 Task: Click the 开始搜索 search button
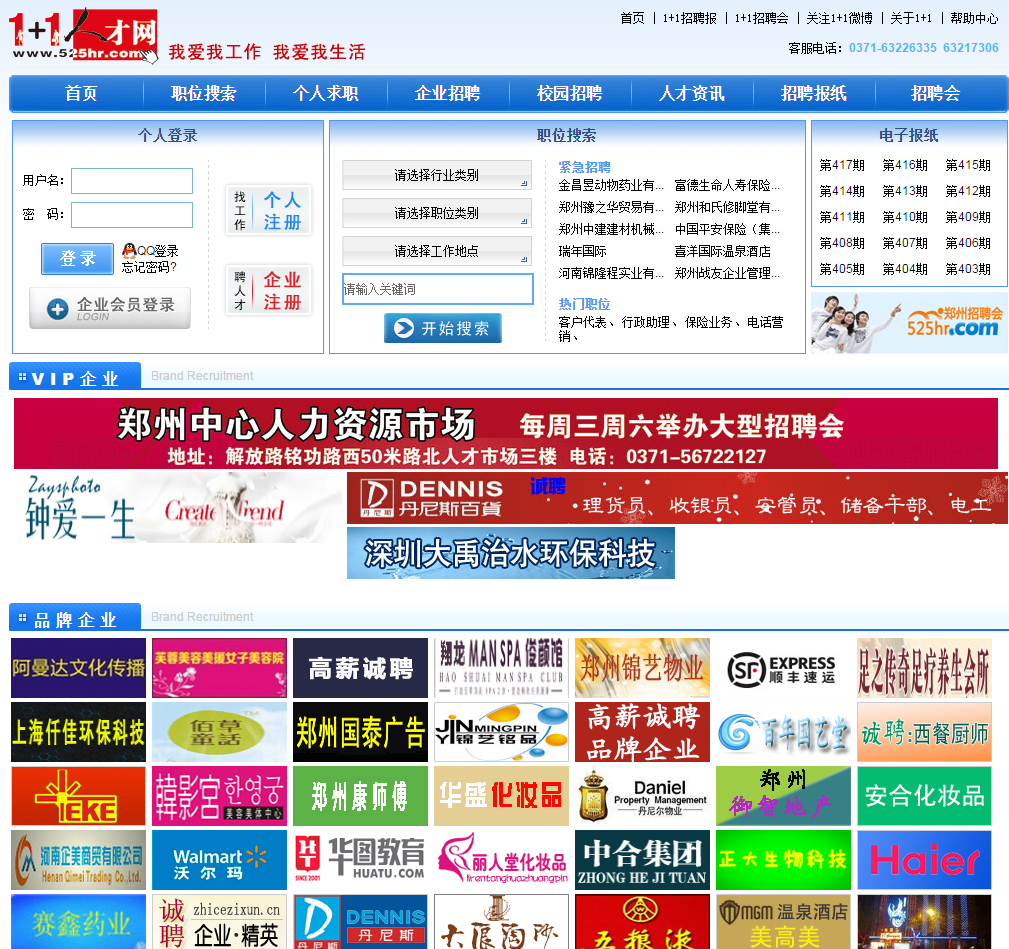point(443,328)
